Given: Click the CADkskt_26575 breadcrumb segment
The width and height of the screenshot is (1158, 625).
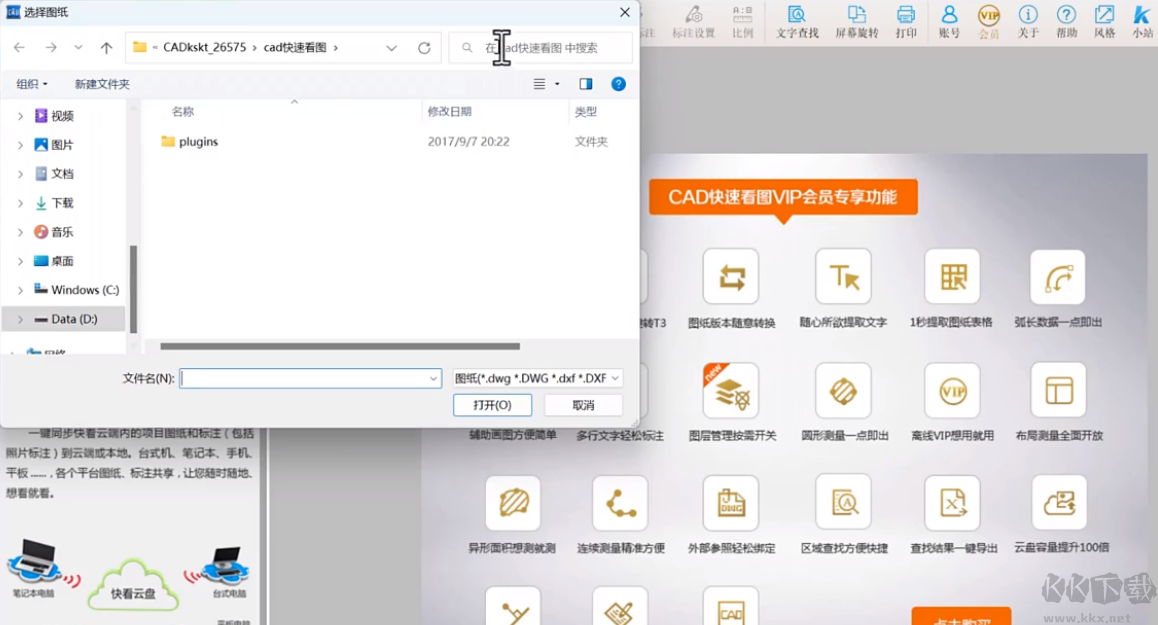Looking at the screenshot, I should coord(205,47).
